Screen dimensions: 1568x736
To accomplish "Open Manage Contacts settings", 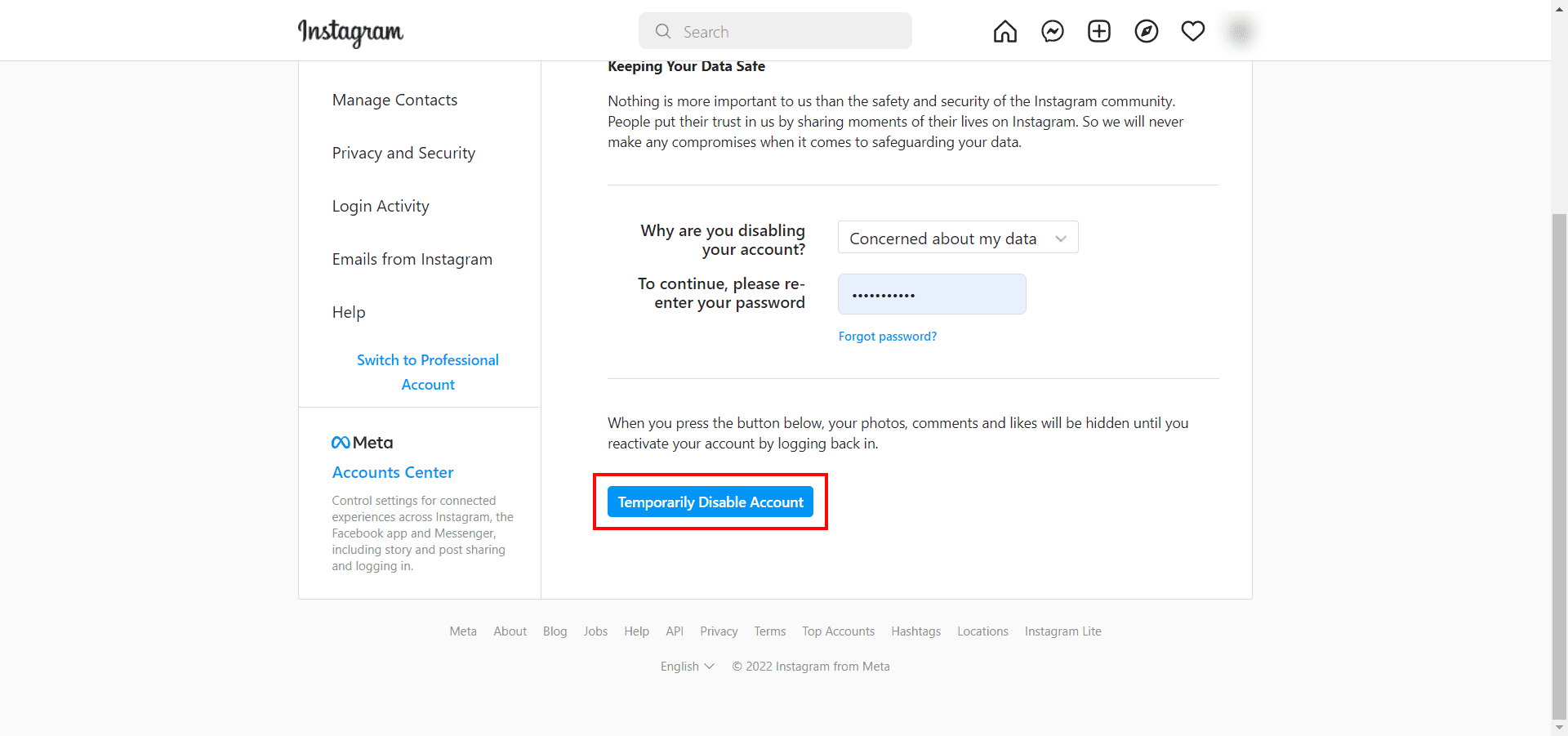I will tap(394, 100).
